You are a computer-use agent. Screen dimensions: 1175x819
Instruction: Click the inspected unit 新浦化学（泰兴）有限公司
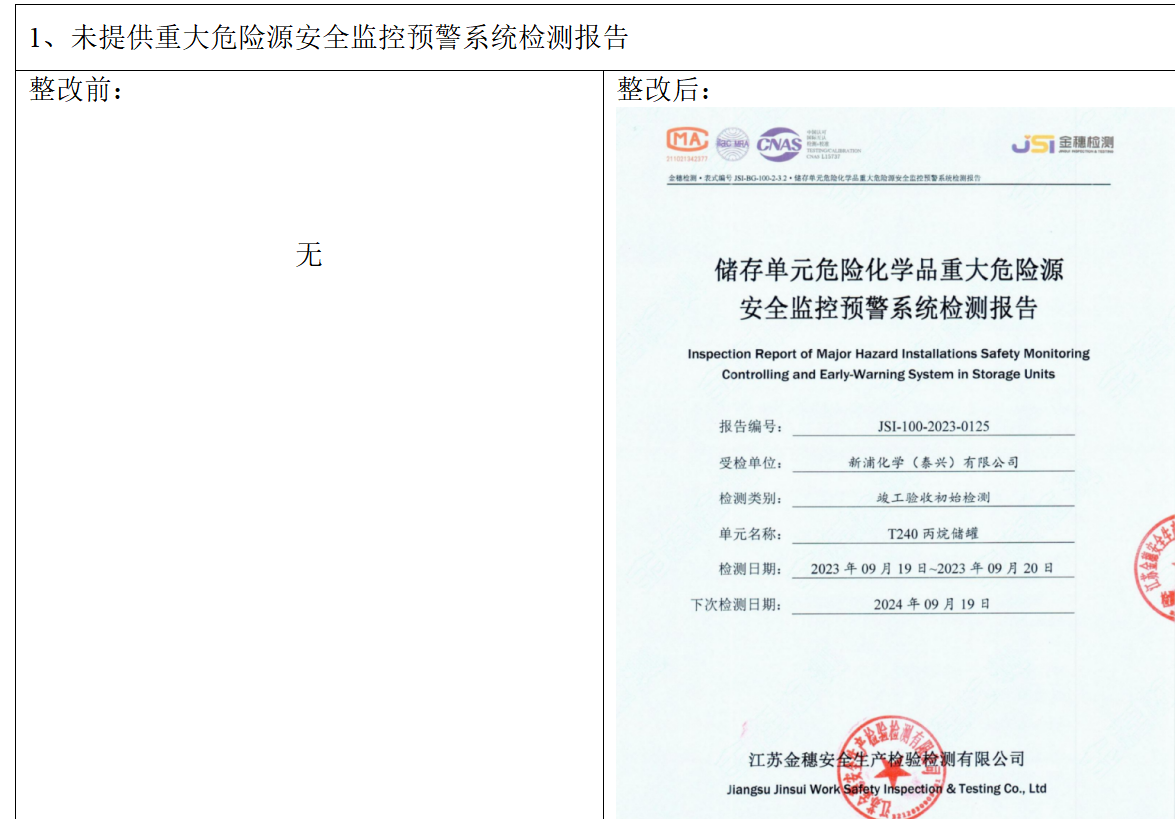click(x=933, y=462)
